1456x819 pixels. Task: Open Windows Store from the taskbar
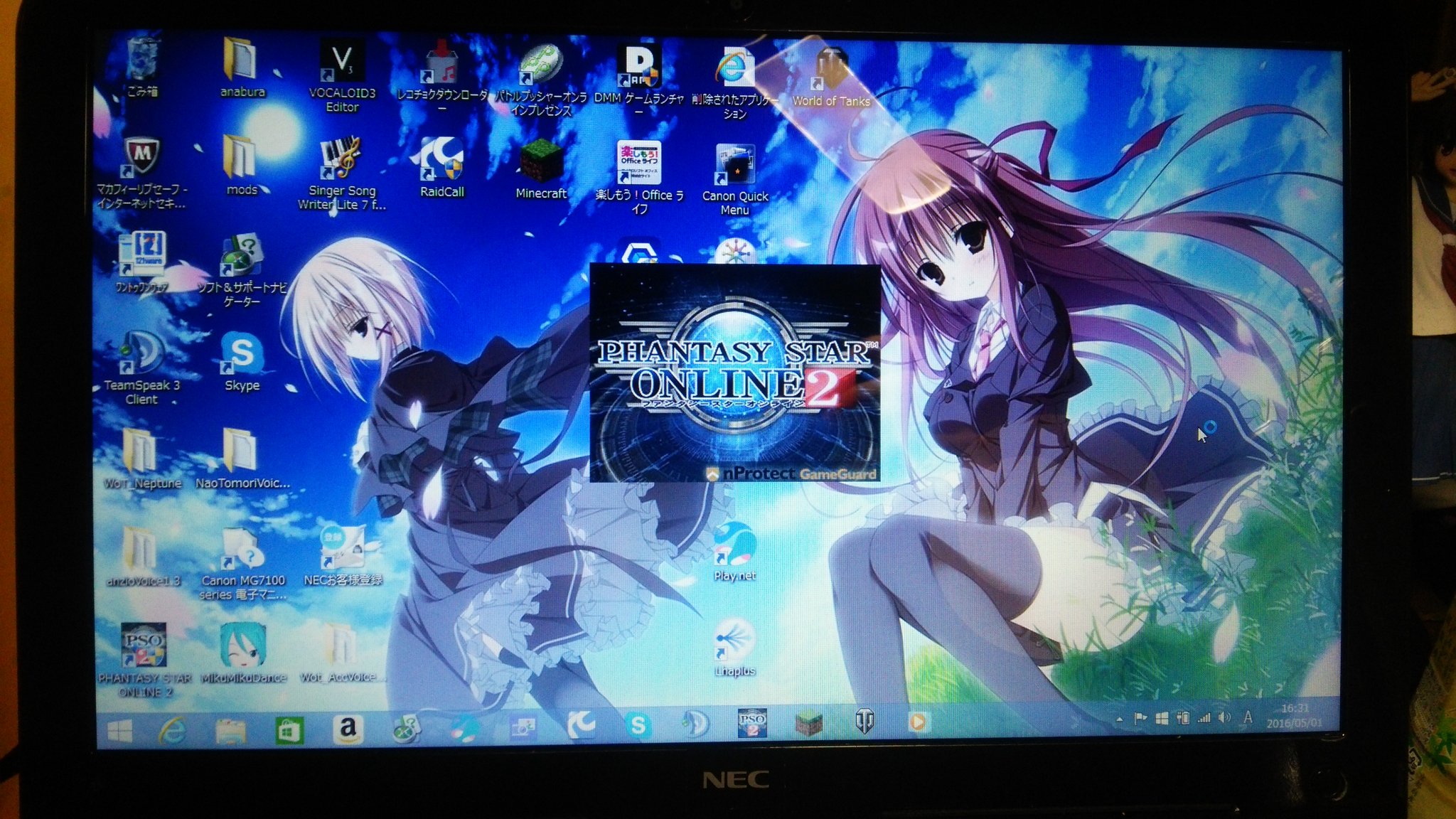[x=289, y=729]
